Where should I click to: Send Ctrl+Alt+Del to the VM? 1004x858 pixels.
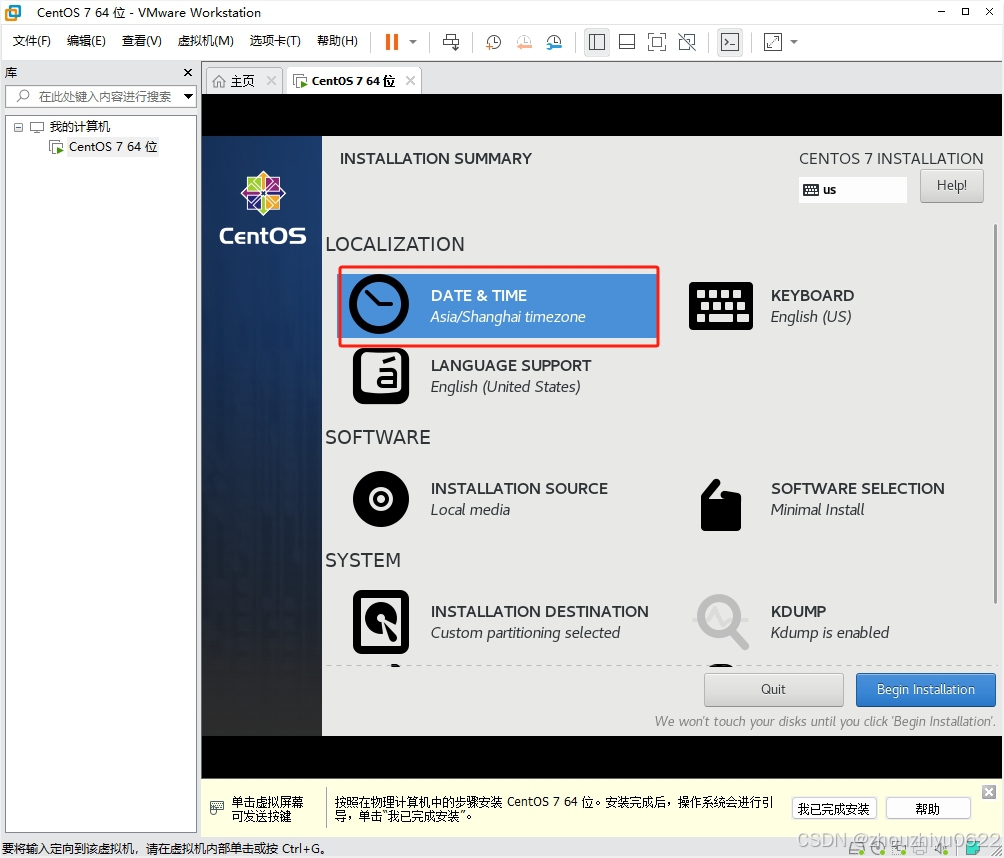(451, 42)
